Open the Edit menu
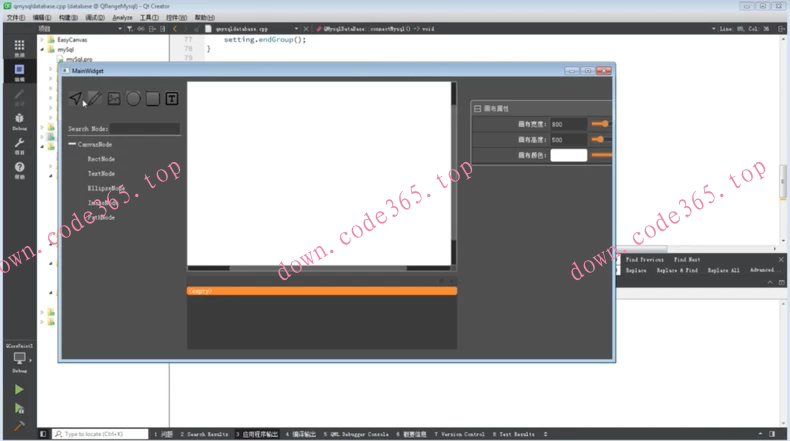This screenshot has height=441, width=790. (42, 17)
